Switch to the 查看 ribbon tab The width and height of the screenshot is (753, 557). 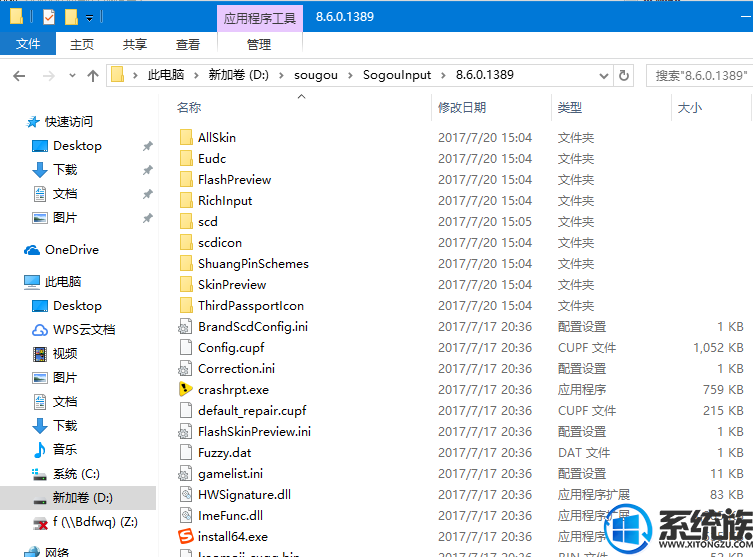pyautogui.click(x=188, y=45)
